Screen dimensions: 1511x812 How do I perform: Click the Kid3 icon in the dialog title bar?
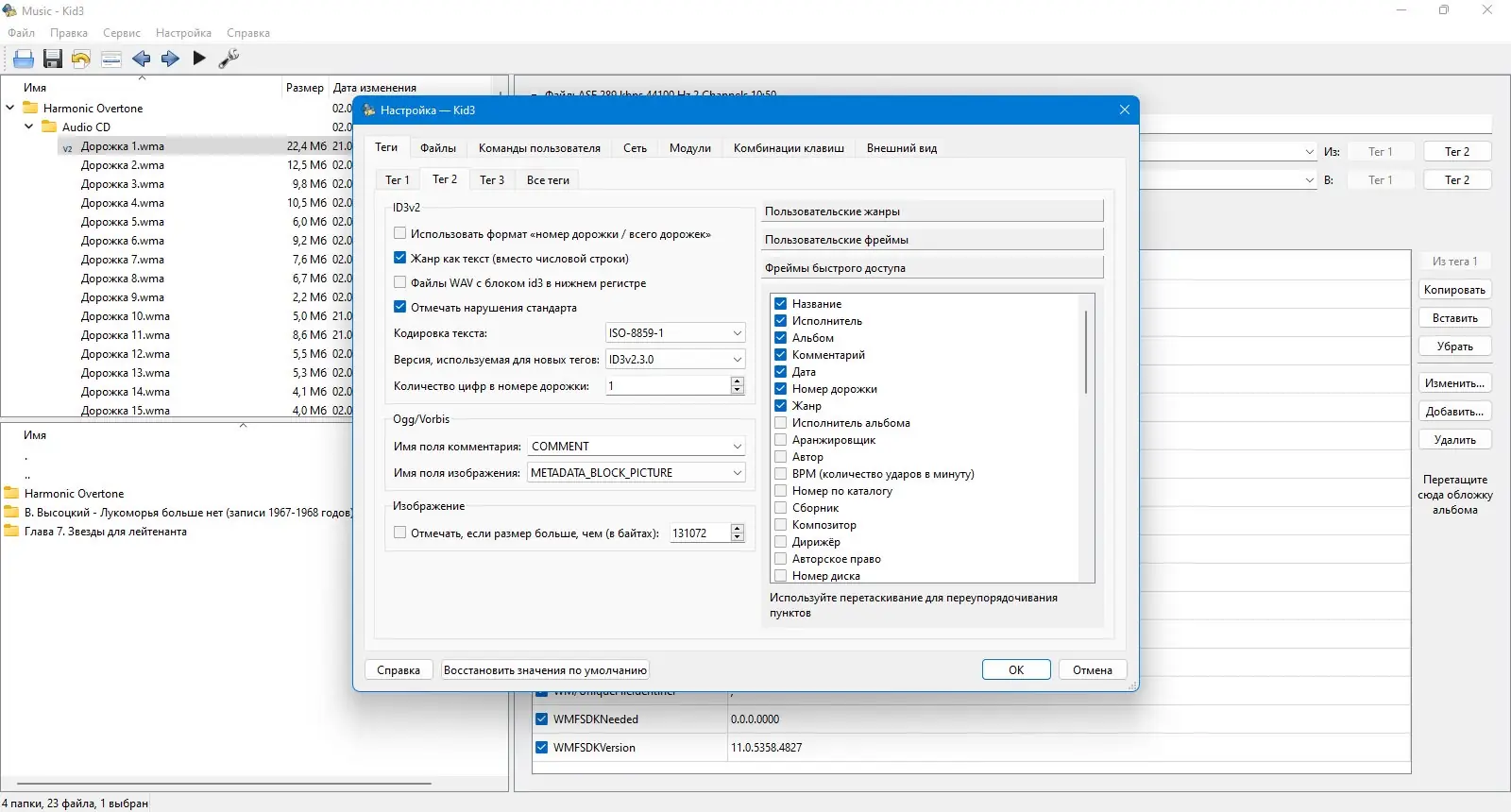(x=369, y=110)
